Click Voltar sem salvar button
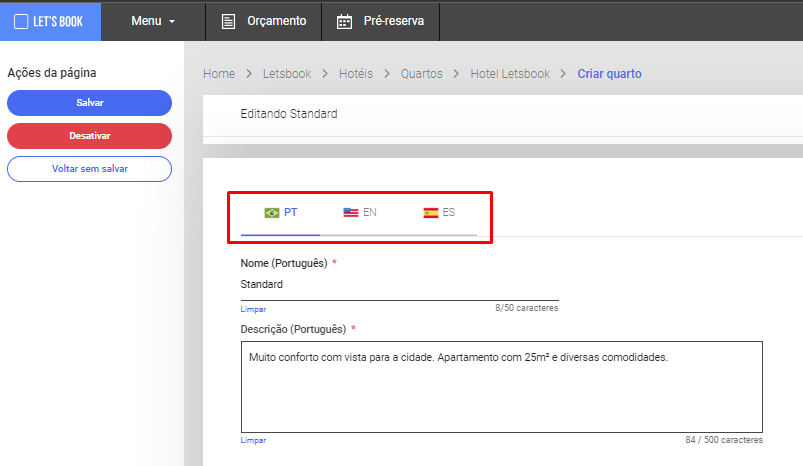The image size is (803, 466). click(x=89, y=168)
